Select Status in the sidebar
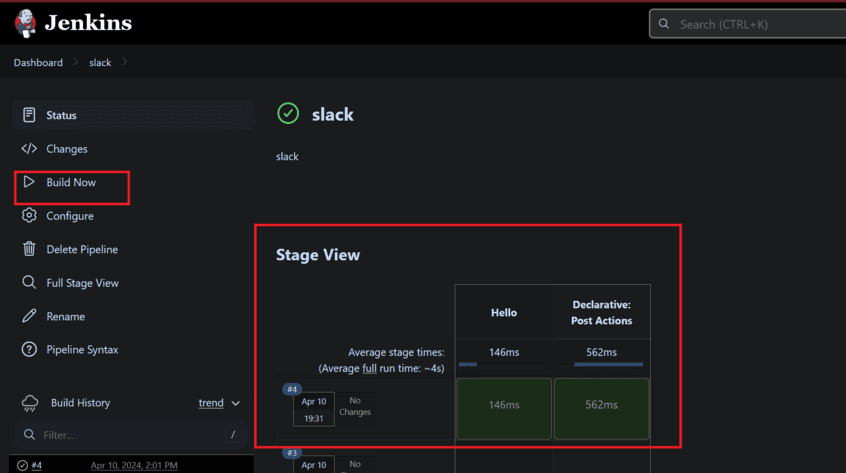 point(133,115)
